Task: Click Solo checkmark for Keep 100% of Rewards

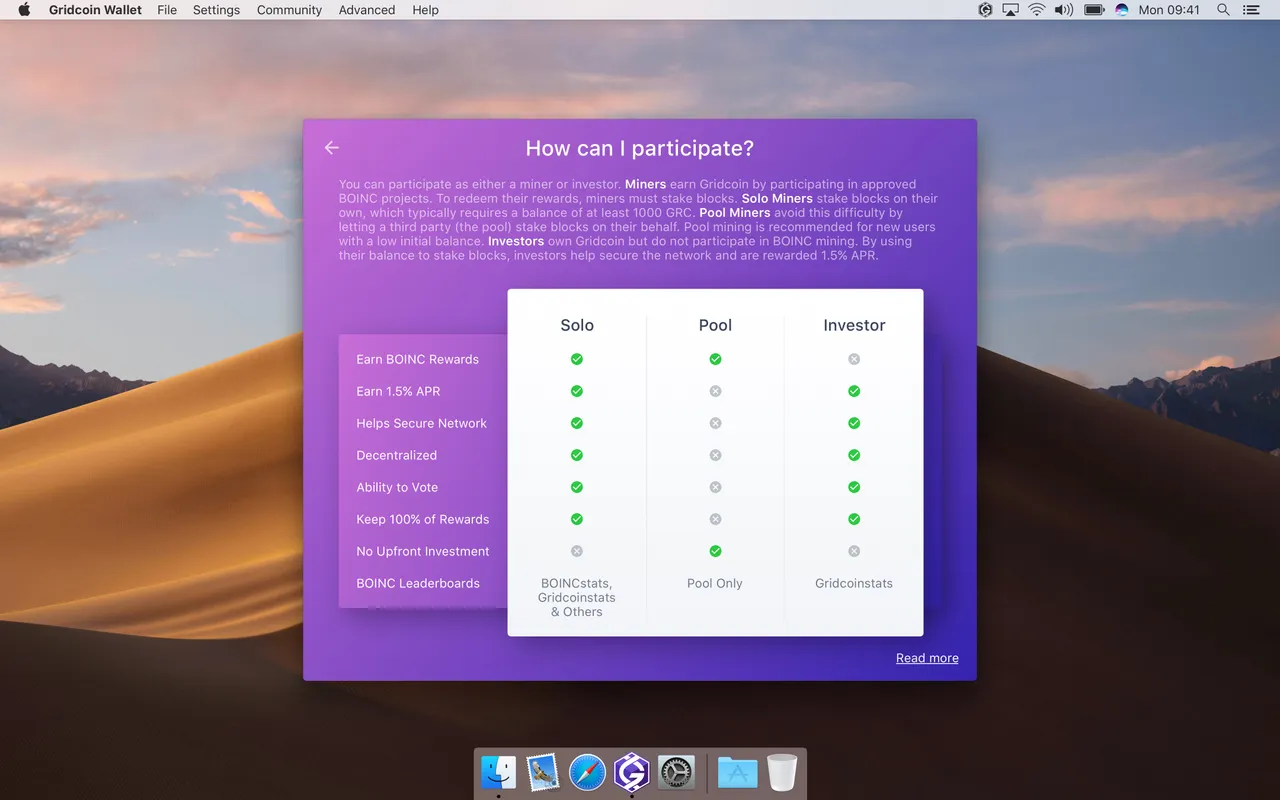Action: pyautogui.click(x=577, y=519)
